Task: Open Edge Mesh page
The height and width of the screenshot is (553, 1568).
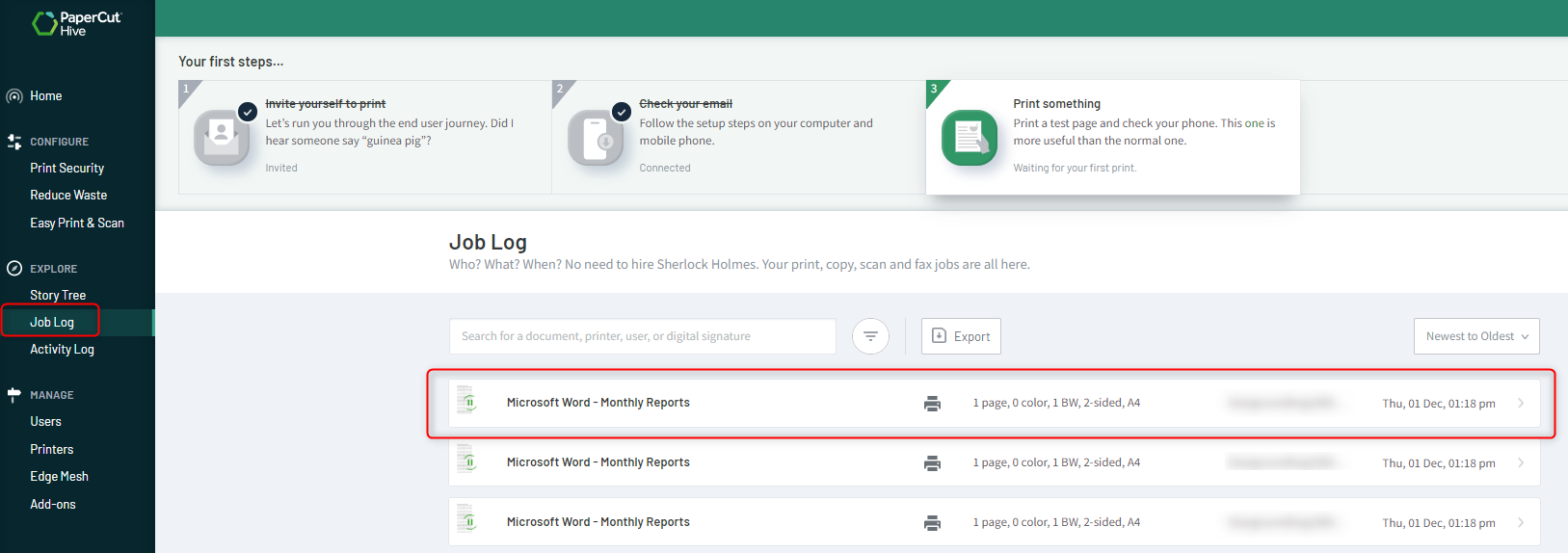Action: pos(60,476)
